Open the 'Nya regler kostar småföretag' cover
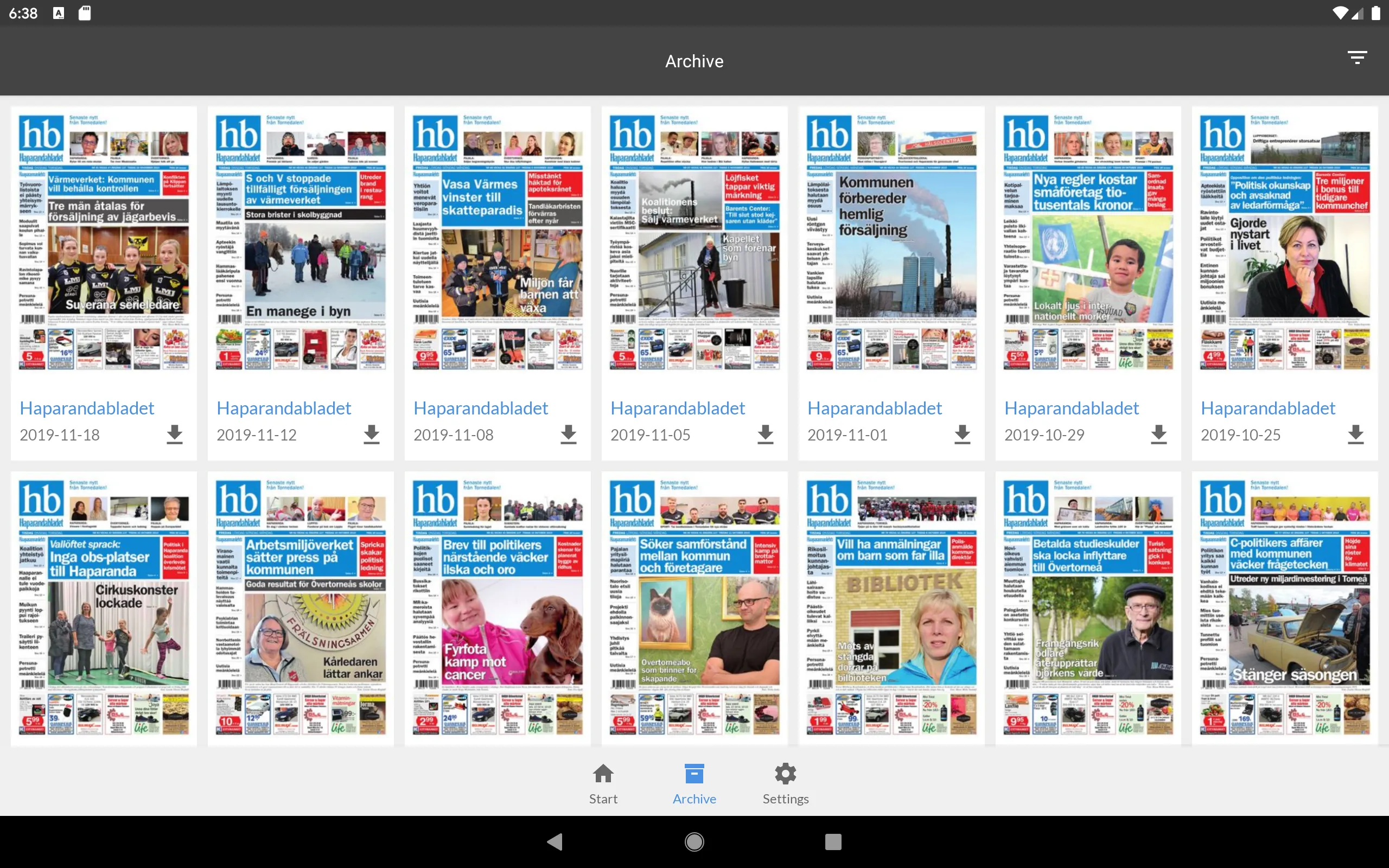This screenshot has width=1389, height=868. (x=1088, y=242)
